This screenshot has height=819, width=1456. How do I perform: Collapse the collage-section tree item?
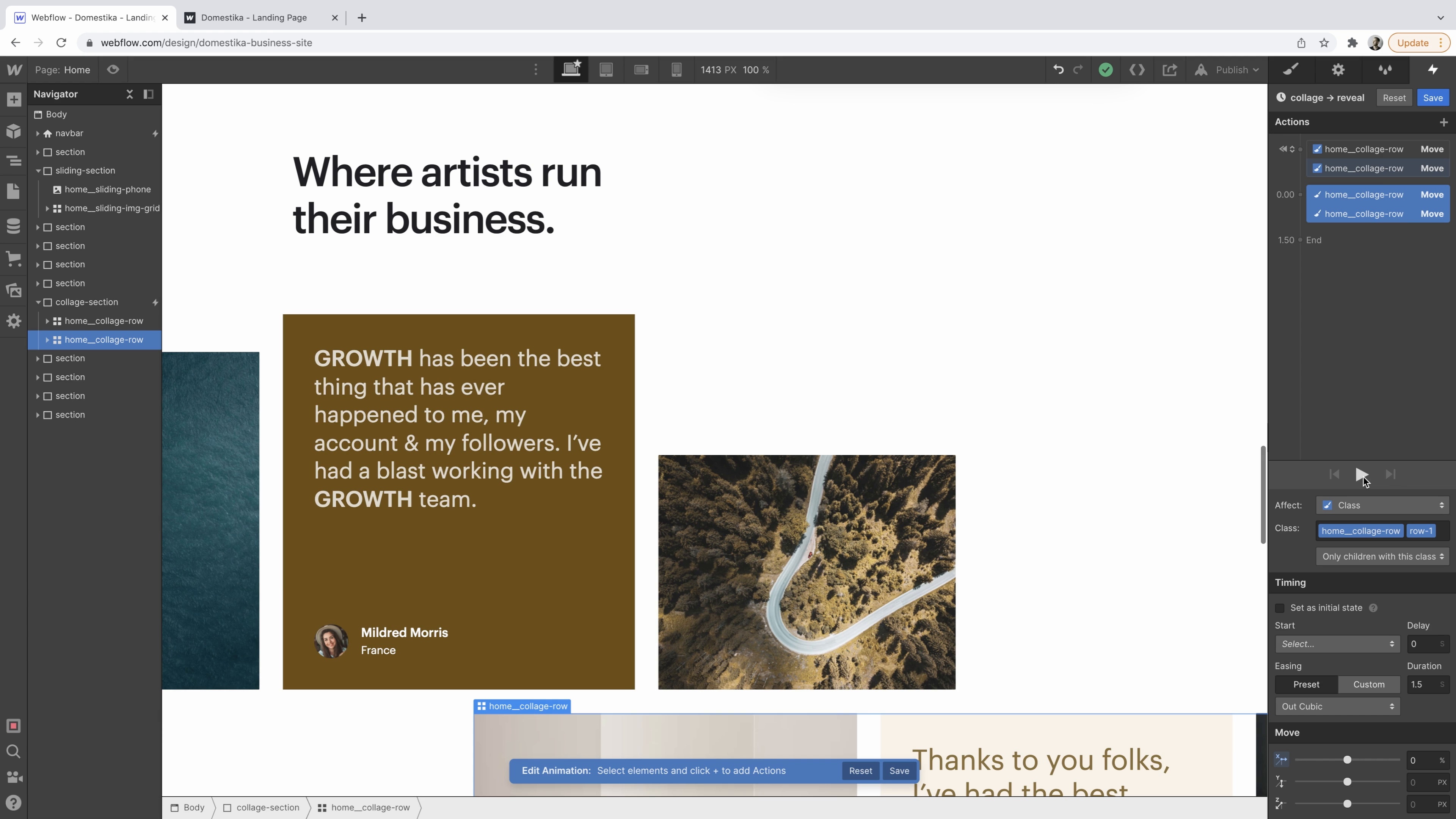(38, 303)
